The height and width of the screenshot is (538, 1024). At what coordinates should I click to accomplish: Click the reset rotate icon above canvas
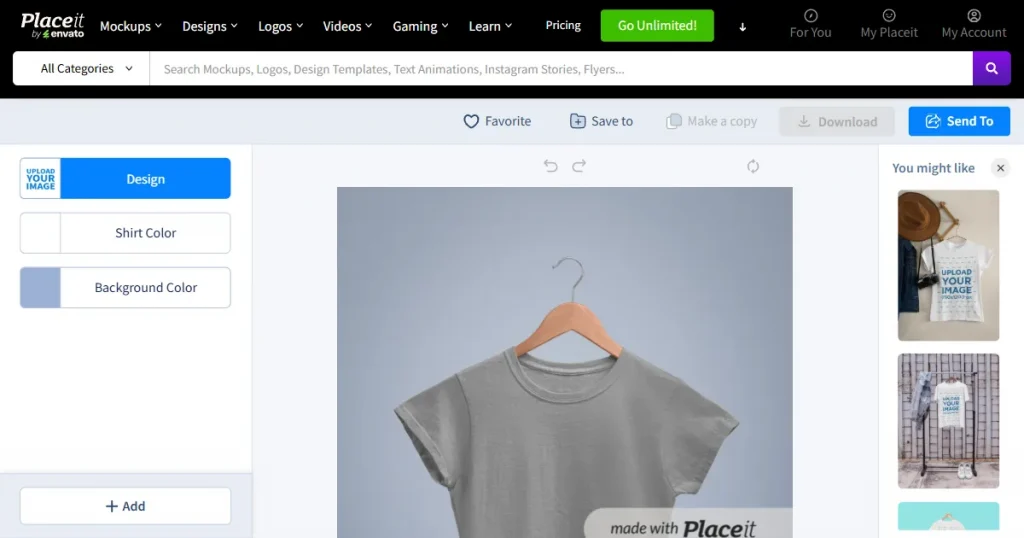point(753,166)
